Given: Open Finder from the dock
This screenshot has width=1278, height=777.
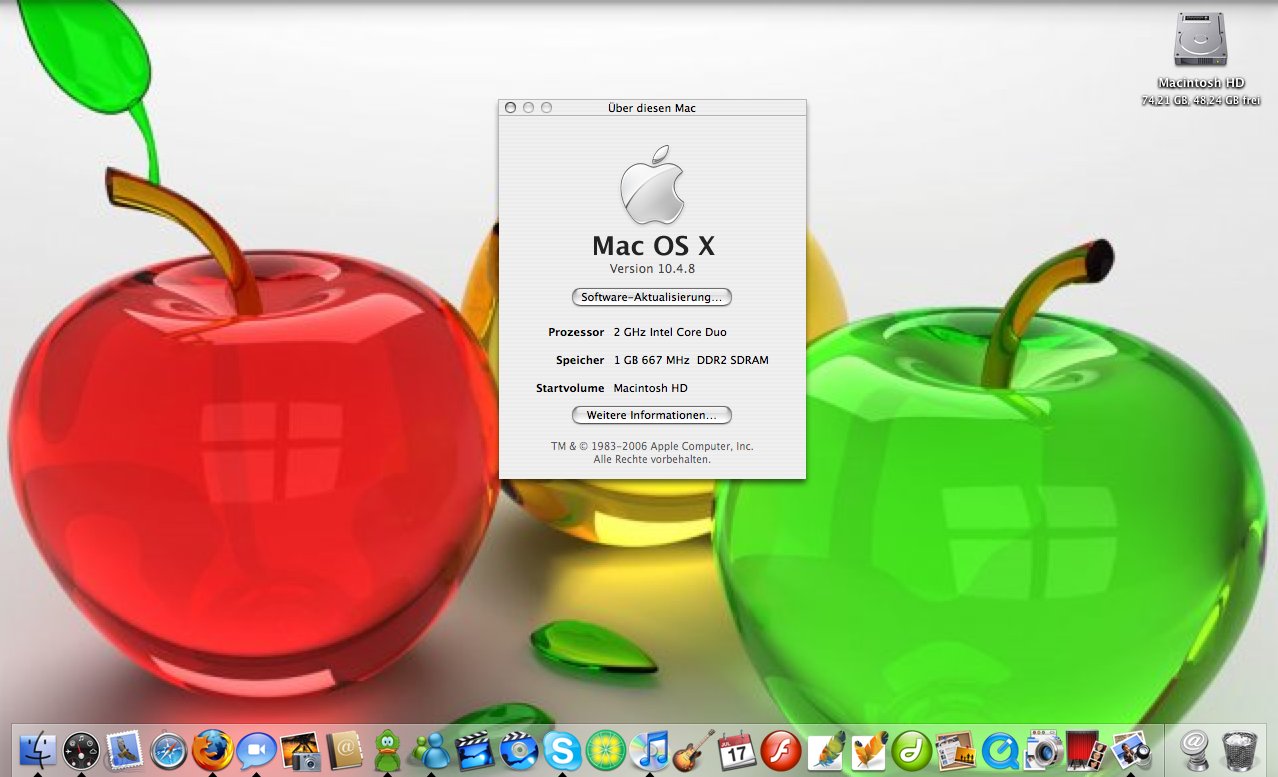Looking at the screenshot, I should click(x=38, y=749).
